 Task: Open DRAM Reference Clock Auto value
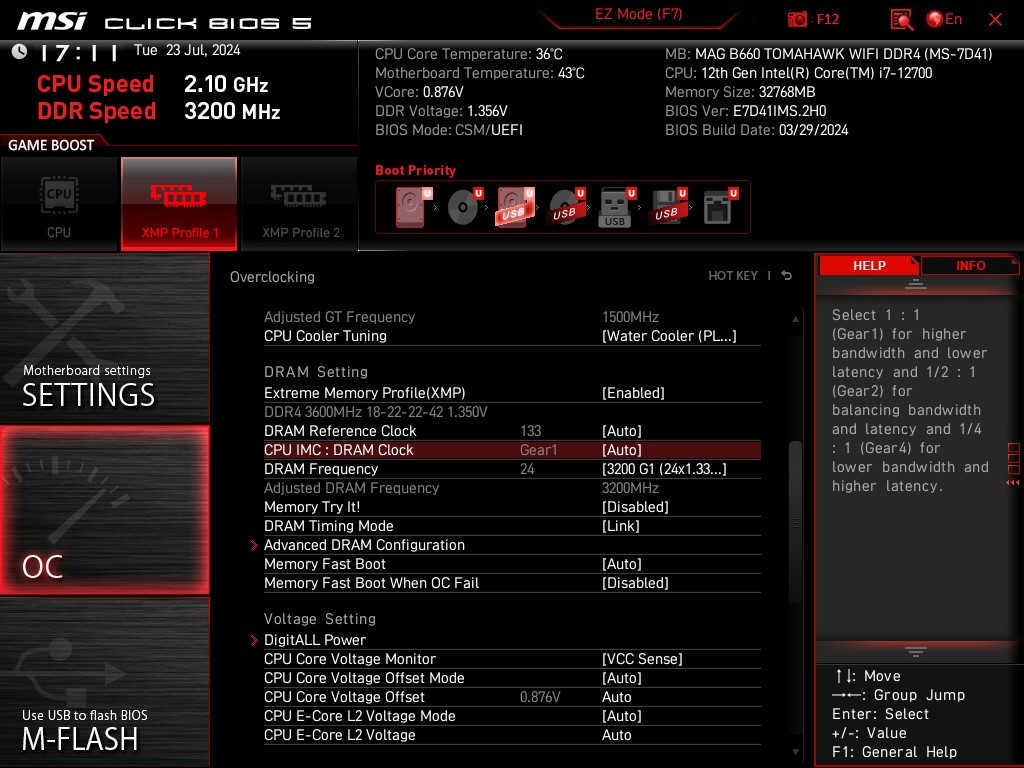[622, 431]
